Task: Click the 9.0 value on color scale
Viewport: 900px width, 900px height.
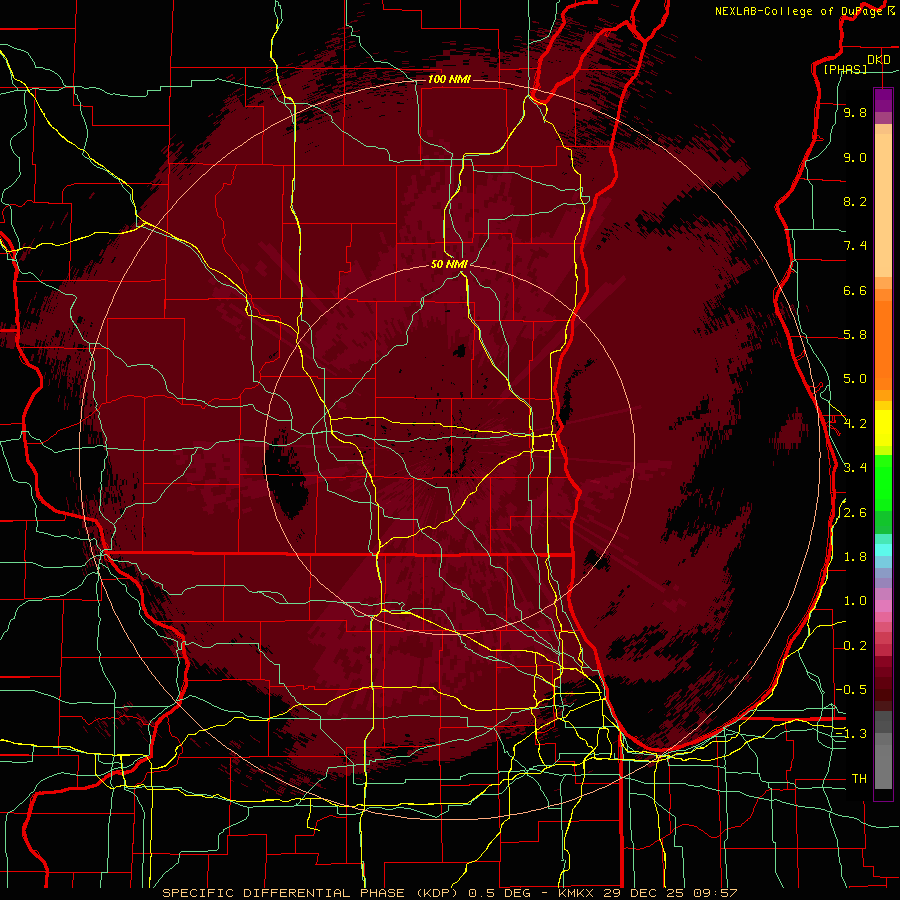Action: coord(855,157)
